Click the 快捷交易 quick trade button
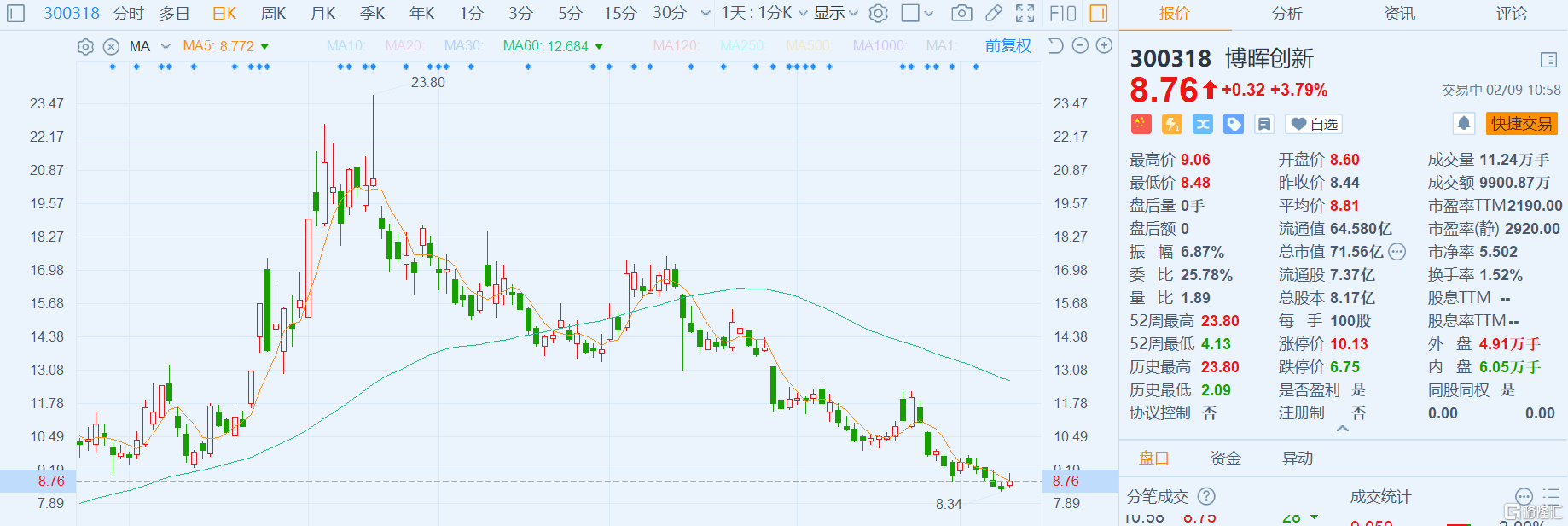This screenshot has height=526, width=1568. coord(1522,124)
